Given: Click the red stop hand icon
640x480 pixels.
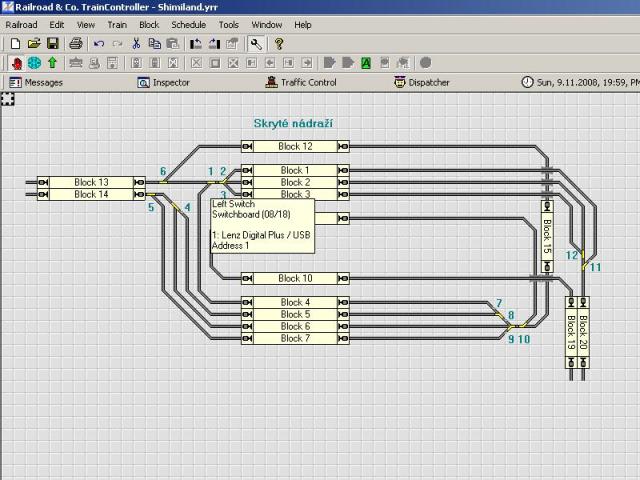Looking at the screenshot, I should (16, 63).
